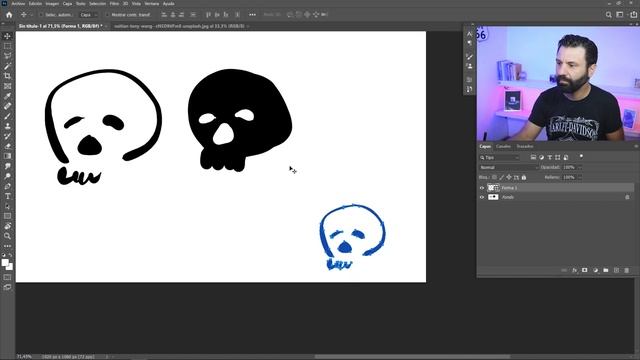
Task: Create new fill or adjustment layer
Action: click(x=595, y=270)
